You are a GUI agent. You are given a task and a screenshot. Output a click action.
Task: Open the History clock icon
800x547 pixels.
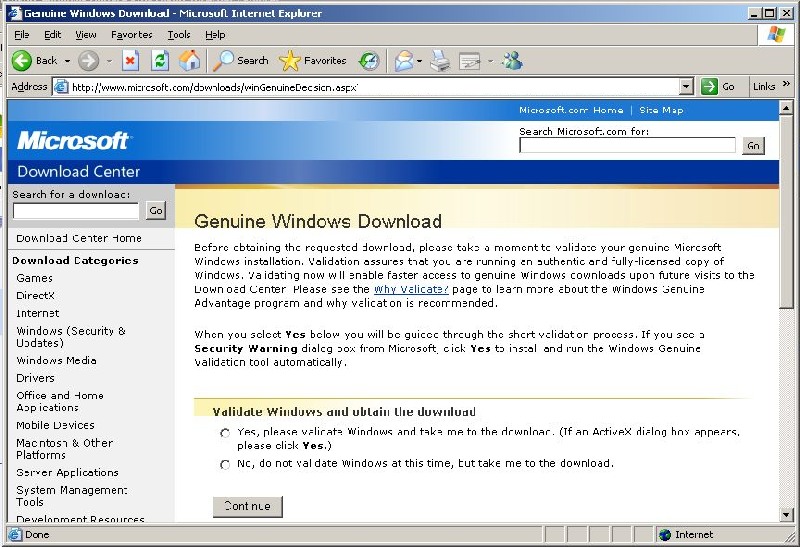(369, 61)
